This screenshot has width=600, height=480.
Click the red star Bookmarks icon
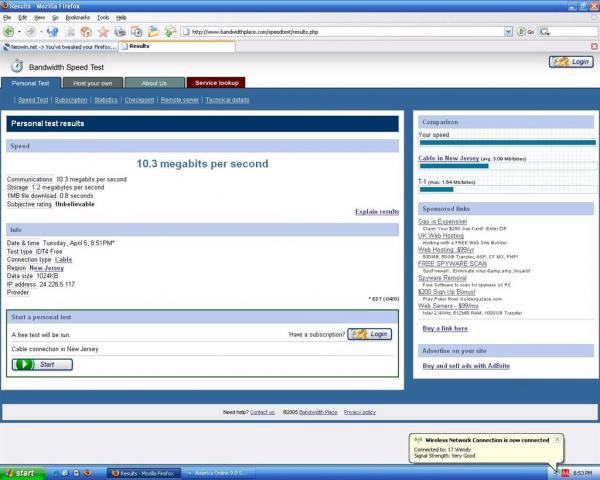(103, 32)
